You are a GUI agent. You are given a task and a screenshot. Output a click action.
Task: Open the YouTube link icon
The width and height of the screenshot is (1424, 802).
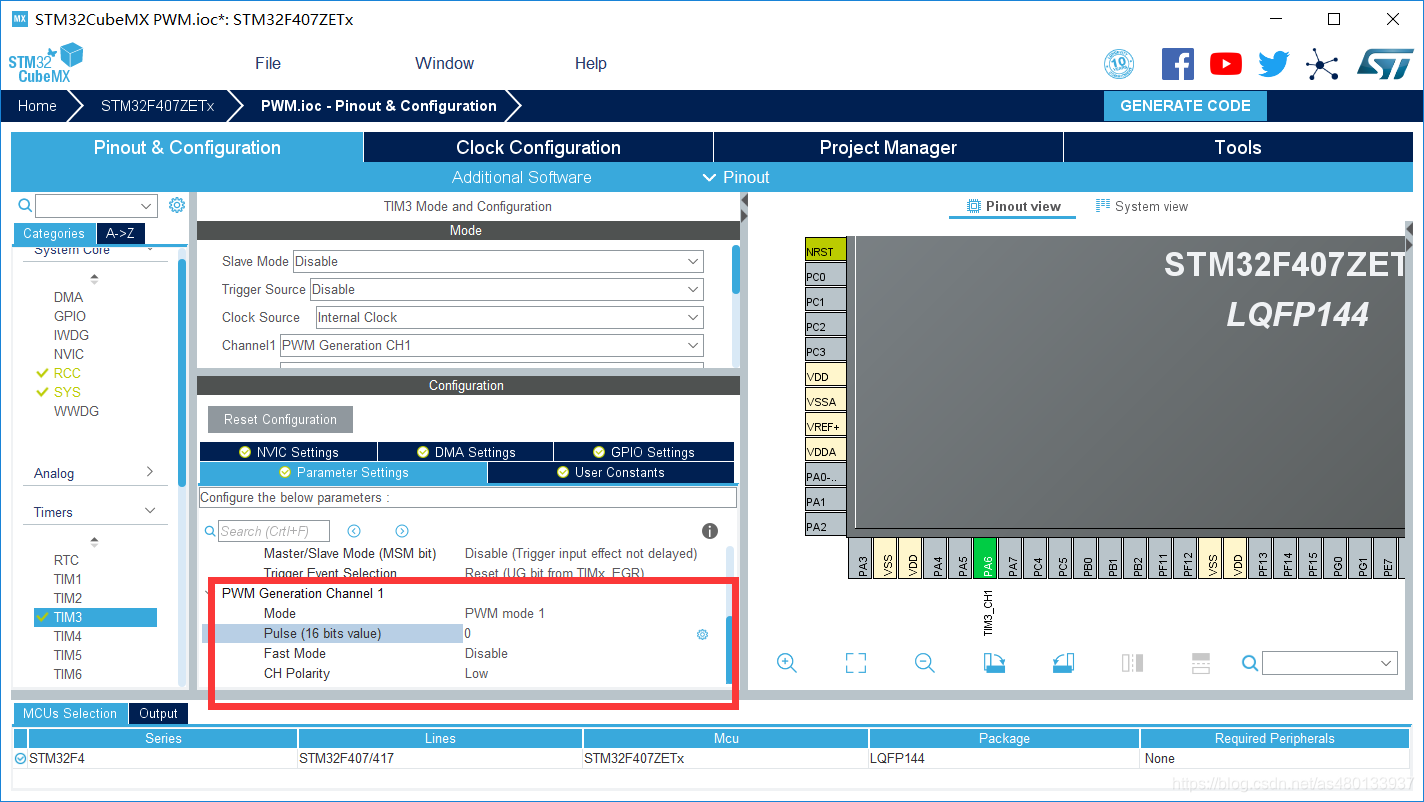[1225, 64]
